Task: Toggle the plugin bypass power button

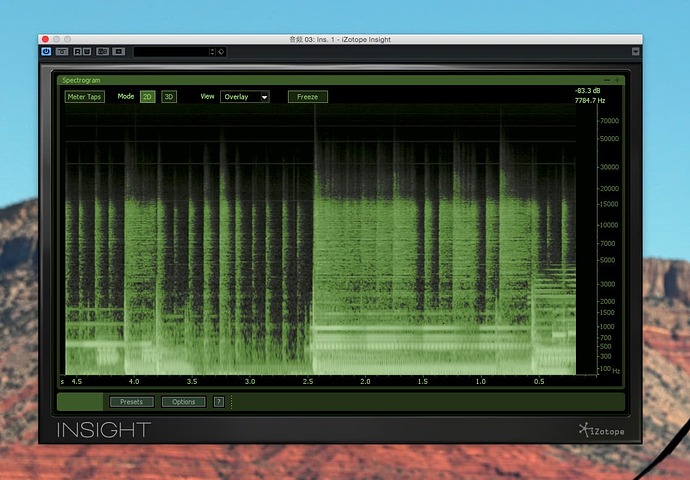Action: pyautogui.click(x=46, y=51)
